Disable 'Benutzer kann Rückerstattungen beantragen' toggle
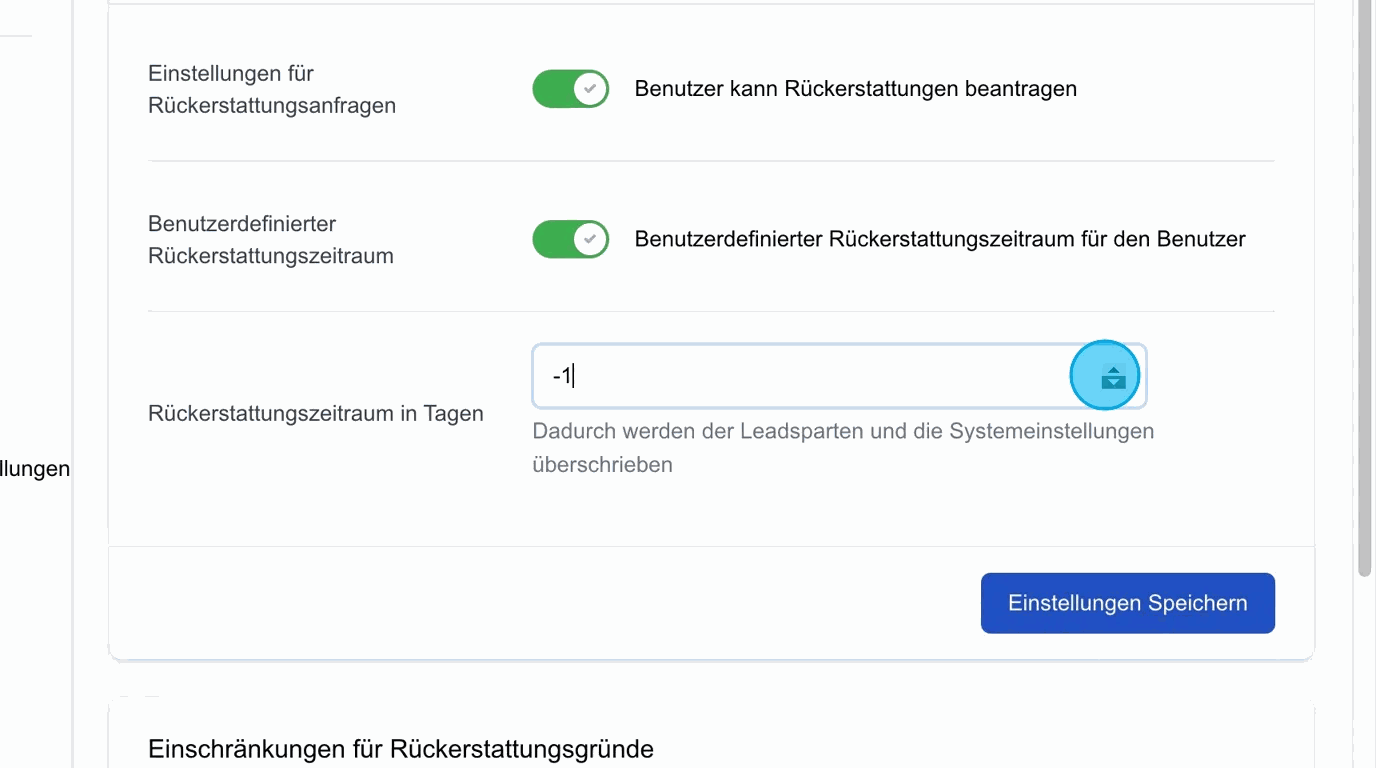 tap(570, 89)
